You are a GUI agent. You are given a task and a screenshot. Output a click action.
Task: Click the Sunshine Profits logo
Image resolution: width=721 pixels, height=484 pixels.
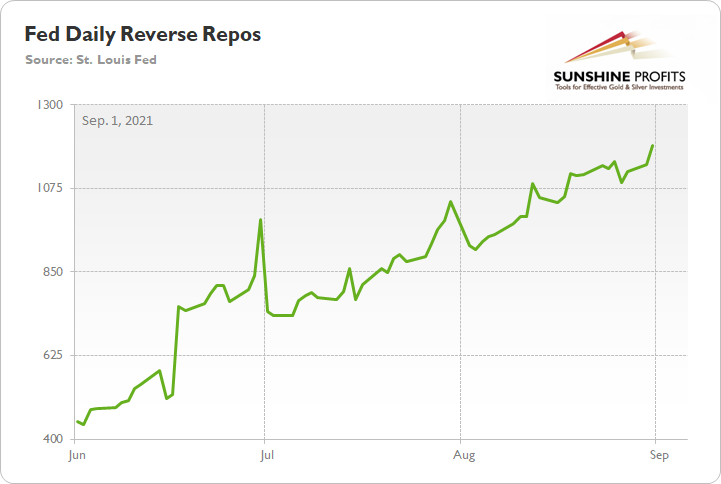point(619,60)
